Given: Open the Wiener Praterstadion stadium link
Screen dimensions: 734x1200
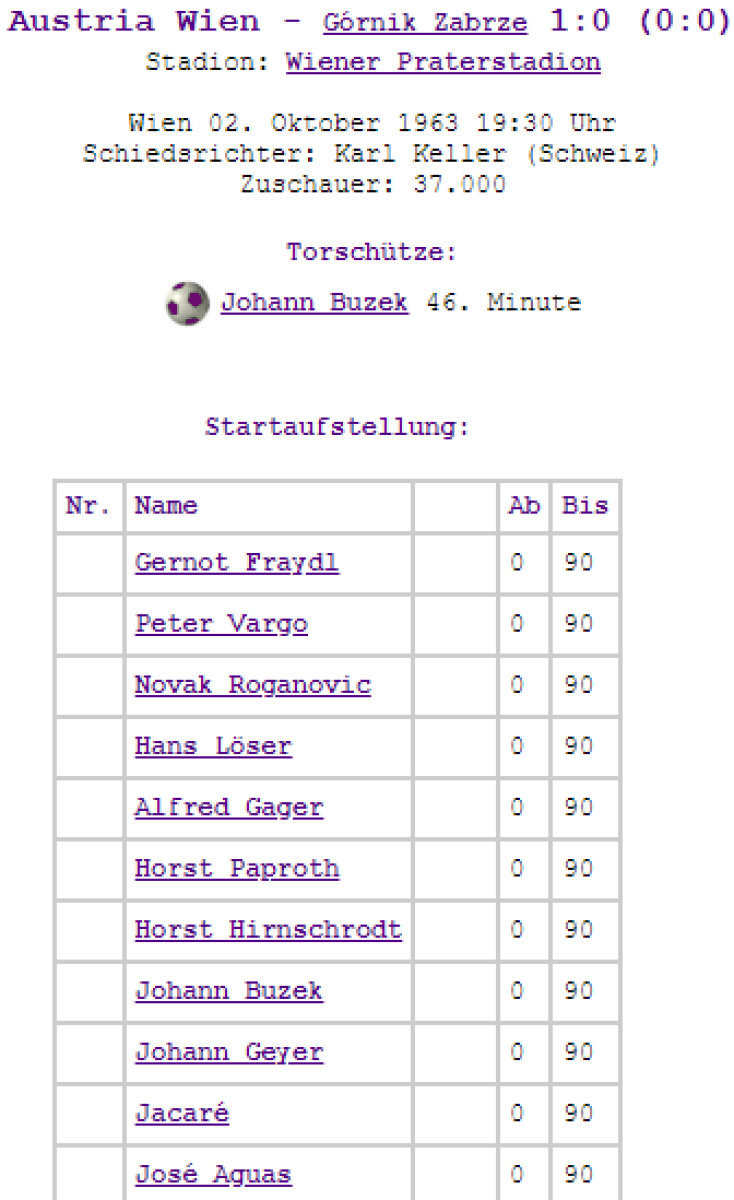Looking at the screenshot, I should click(443, 62).
